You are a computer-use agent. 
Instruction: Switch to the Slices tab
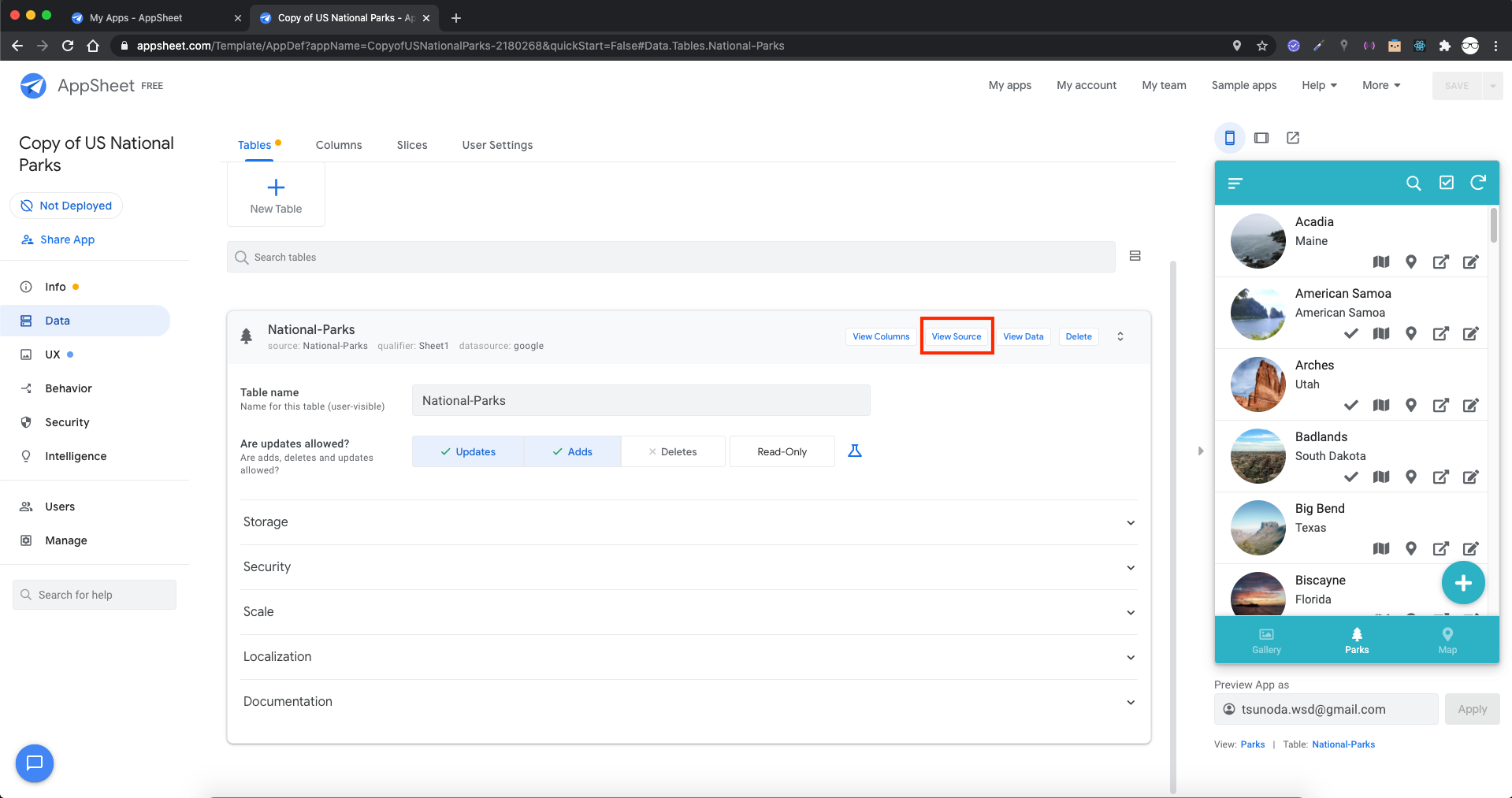(x=412, y=145)
